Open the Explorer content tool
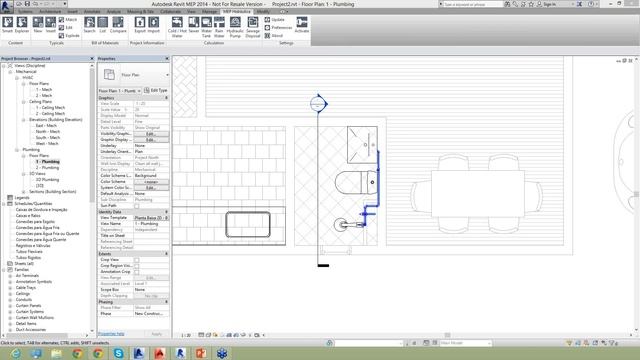This screenshot has height=360, width=640. point(22,25)
